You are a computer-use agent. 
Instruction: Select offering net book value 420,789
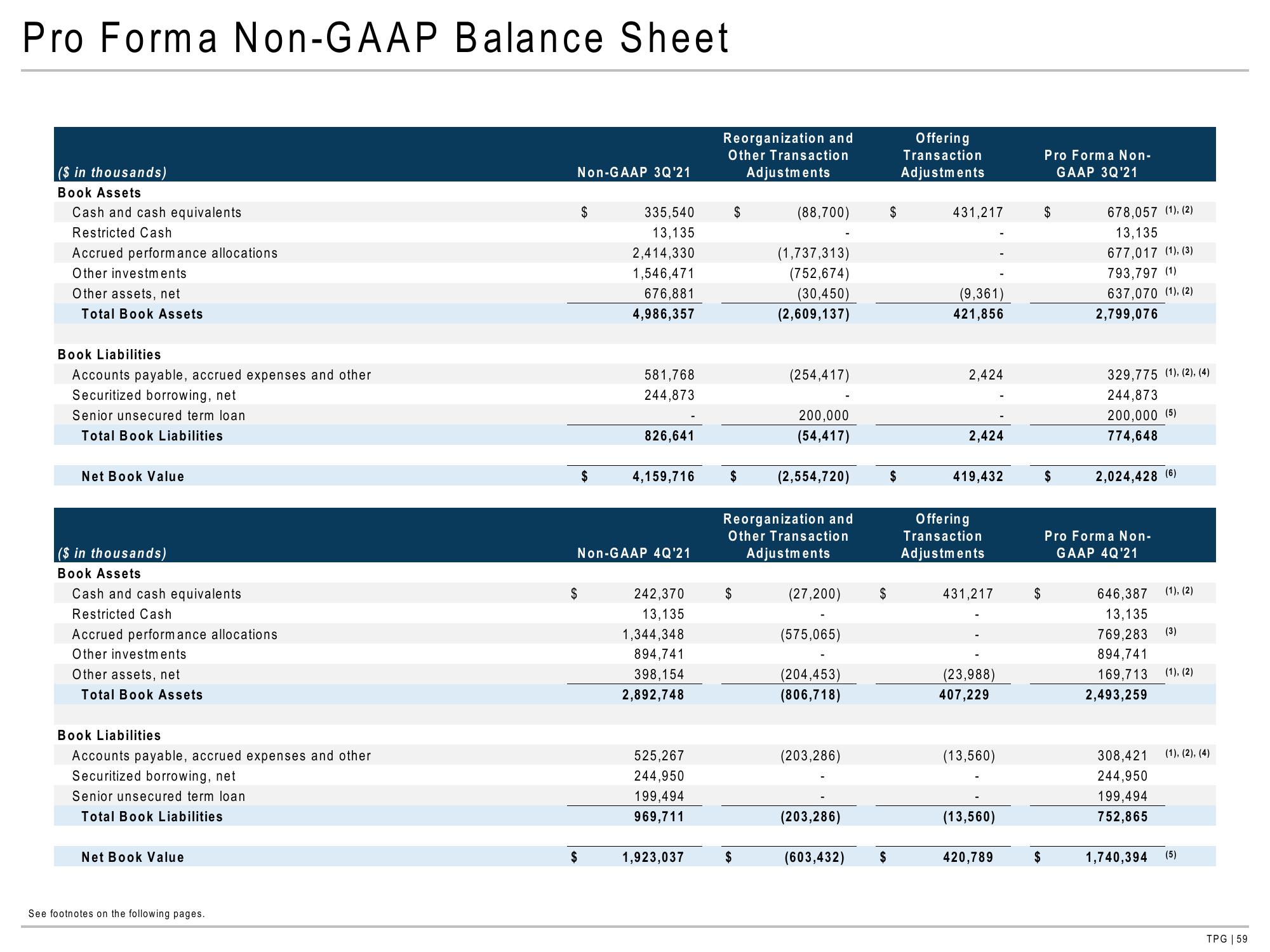click(968, 857)
